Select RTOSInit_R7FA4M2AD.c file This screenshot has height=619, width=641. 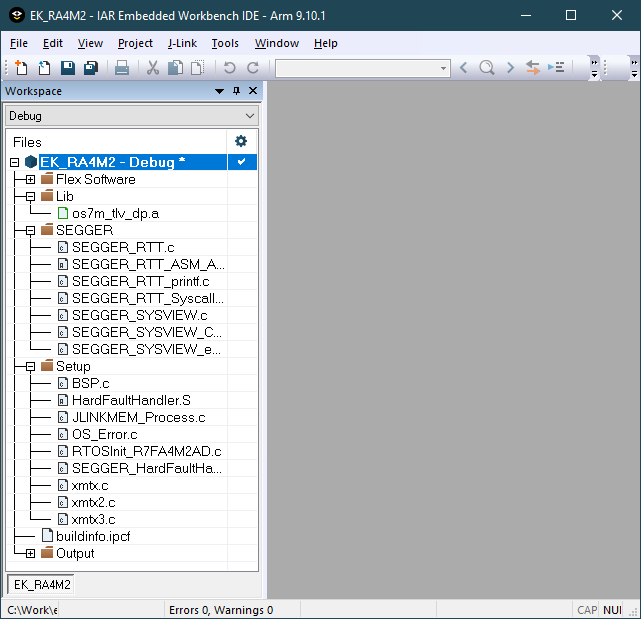click(146, 451)
